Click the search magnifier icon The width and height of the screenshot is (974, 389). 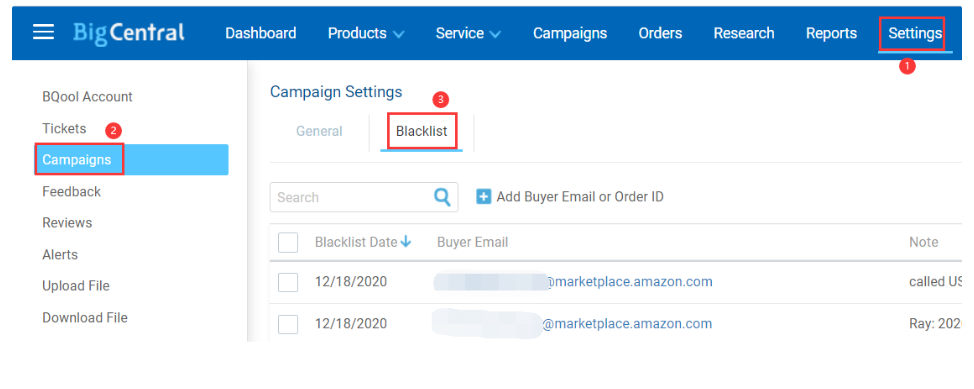click(x=442, y=197)
